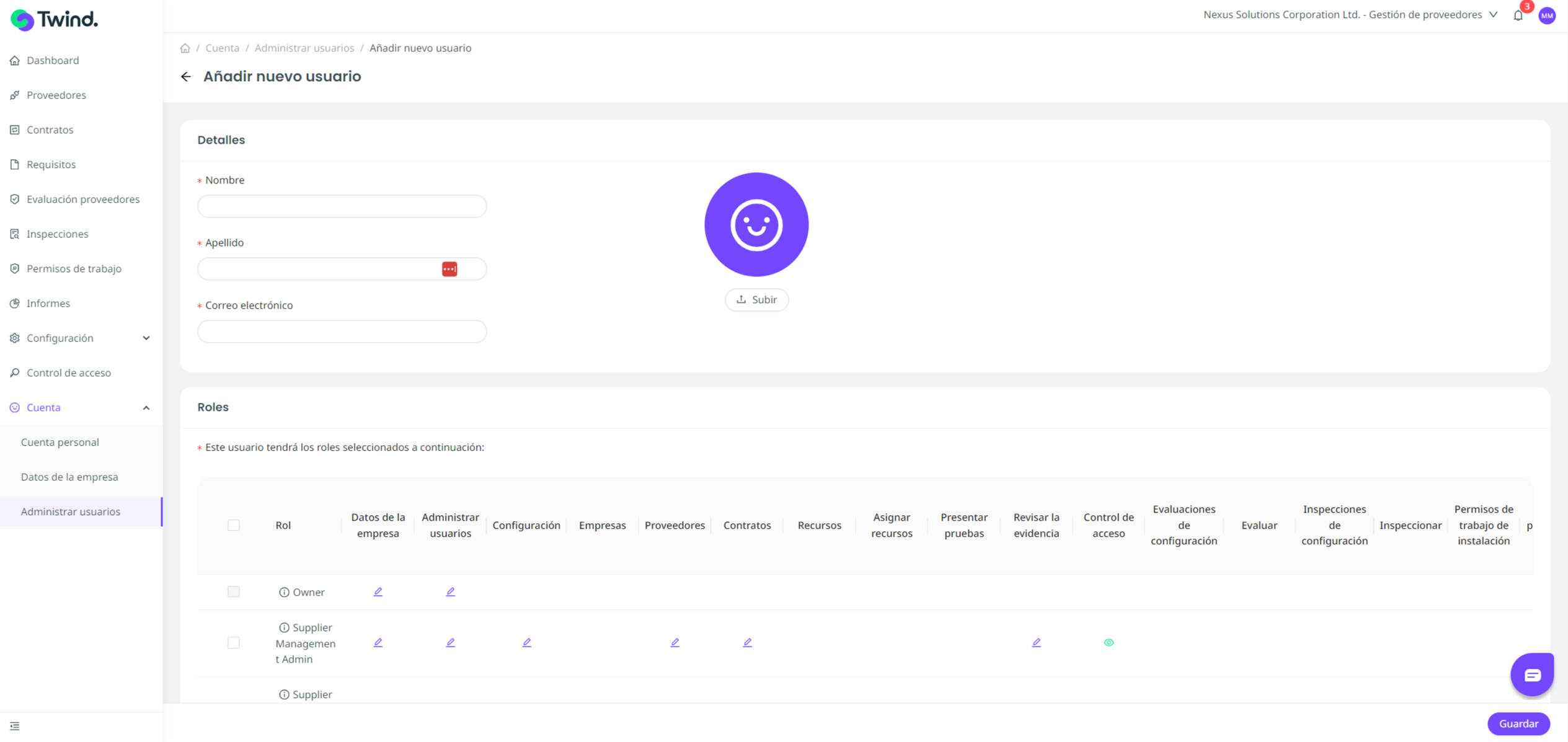Toggle the select-all roles header checkbox

point(234,525)
